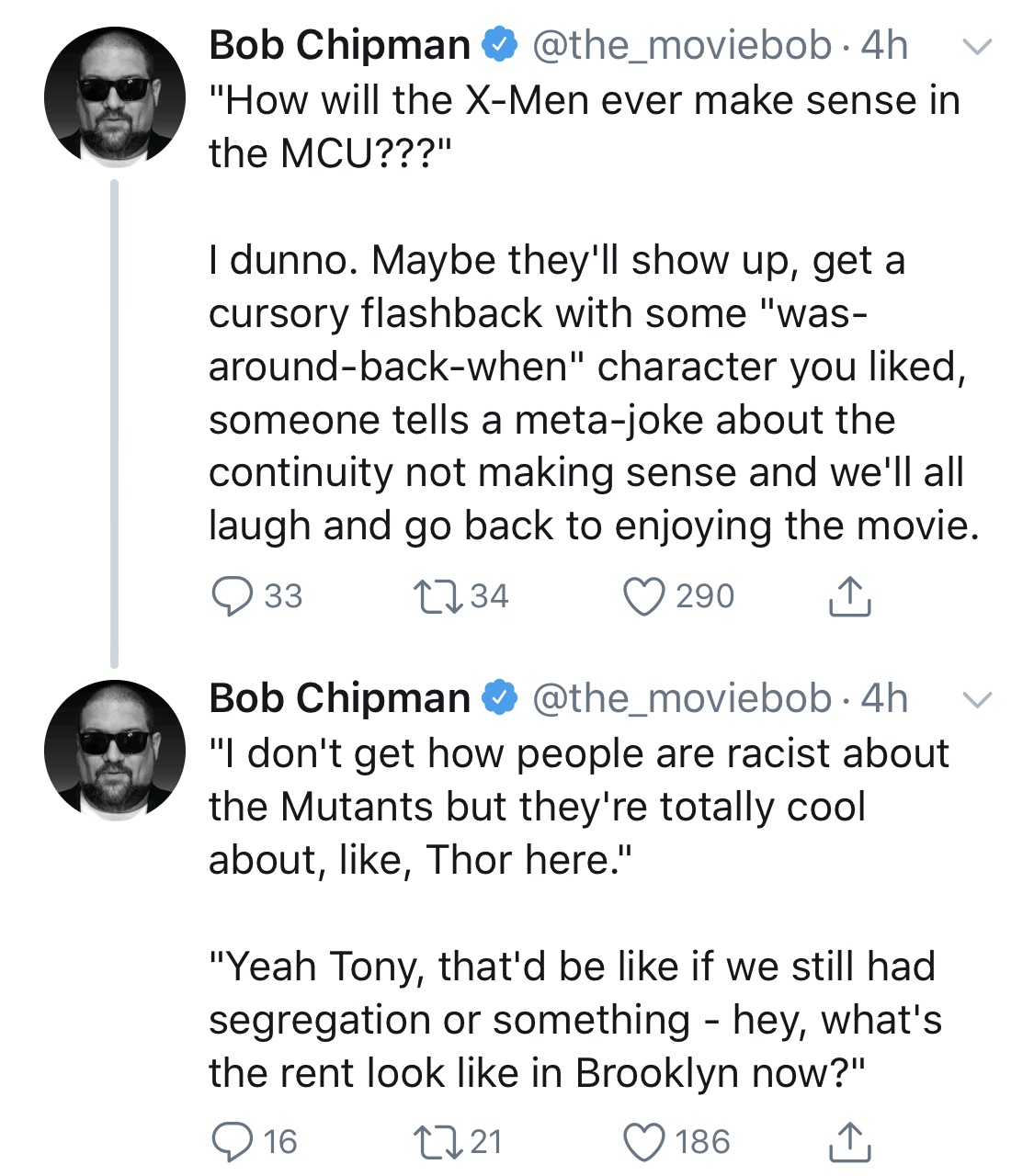Tap the verified badge on the first tweet
Viewport: 1034px width, 1176px height.
(x=500, y=45)
